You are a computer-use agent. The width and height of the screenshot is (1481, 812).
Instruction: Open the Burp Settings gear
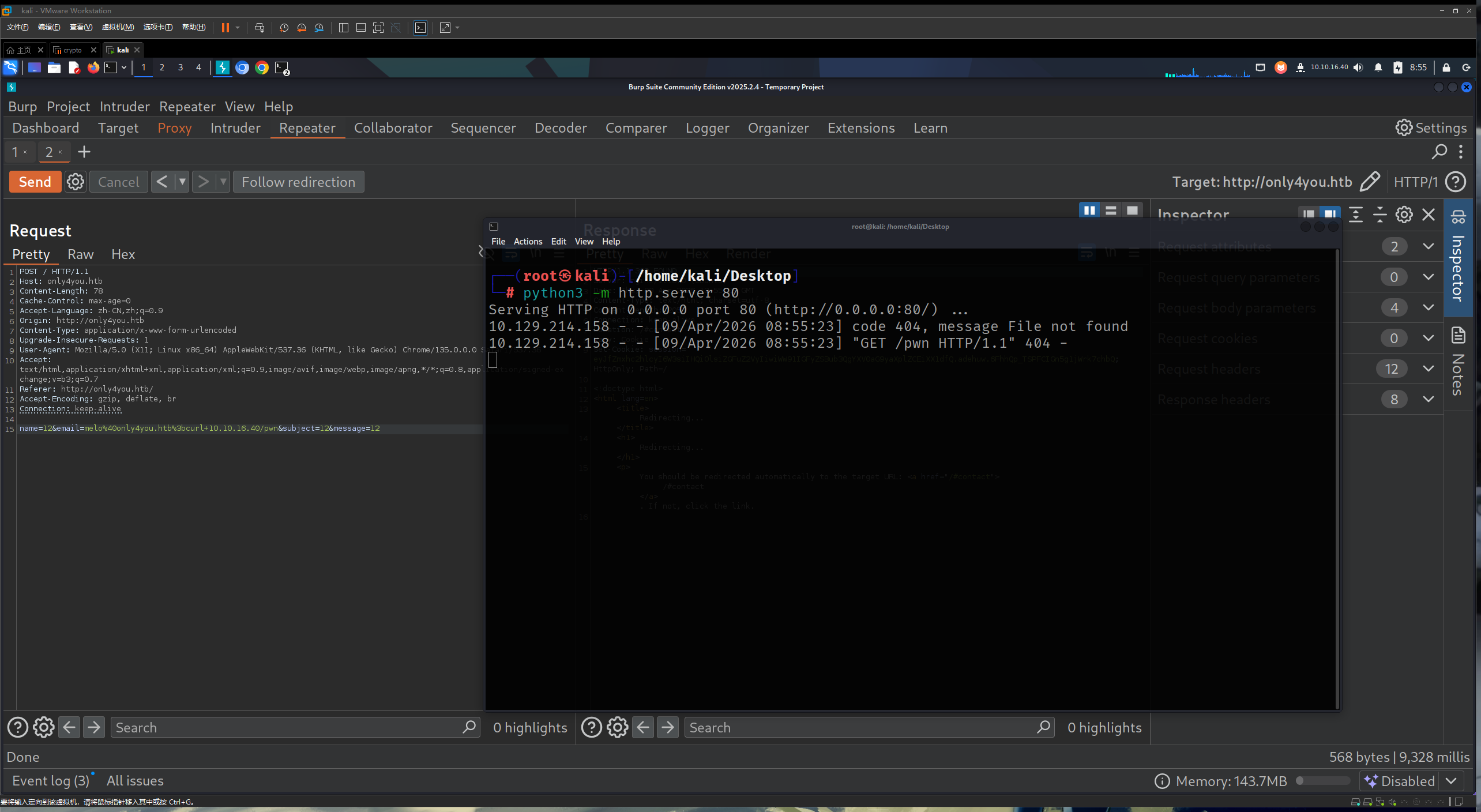coord(1431,128)
